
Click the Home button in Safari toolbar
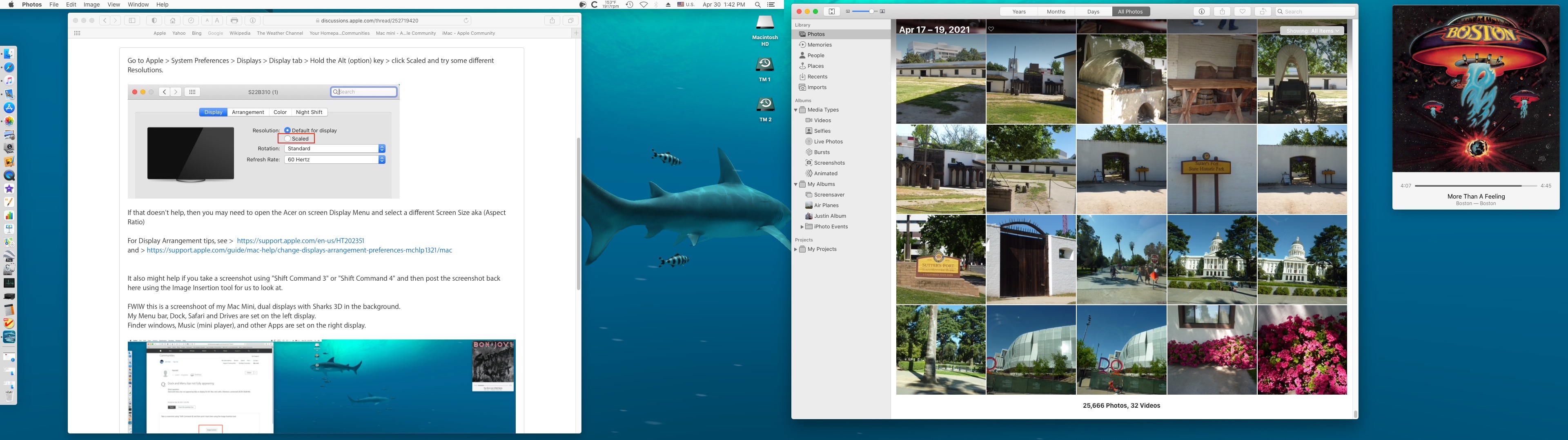click(173, 21)
